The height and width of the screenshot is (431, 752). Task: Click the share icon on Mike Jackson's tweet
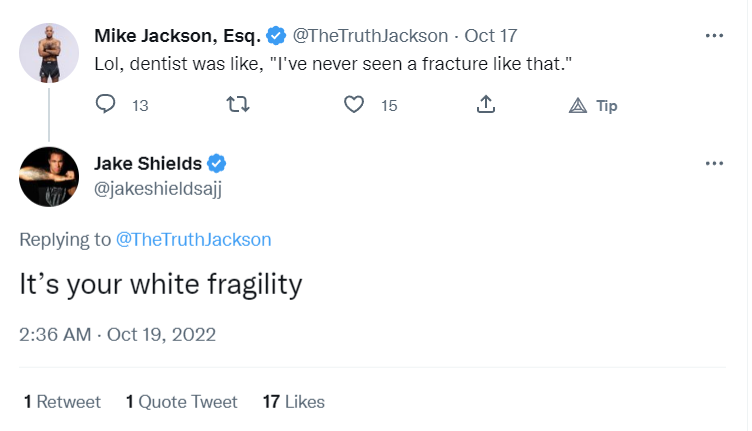click(x=486, y=104)
